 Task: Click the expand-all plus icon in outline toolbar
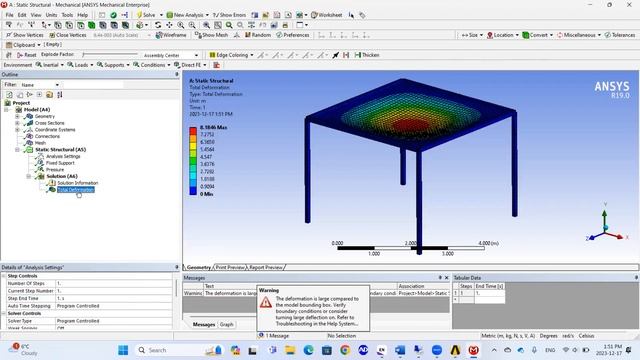coord(39,95)
